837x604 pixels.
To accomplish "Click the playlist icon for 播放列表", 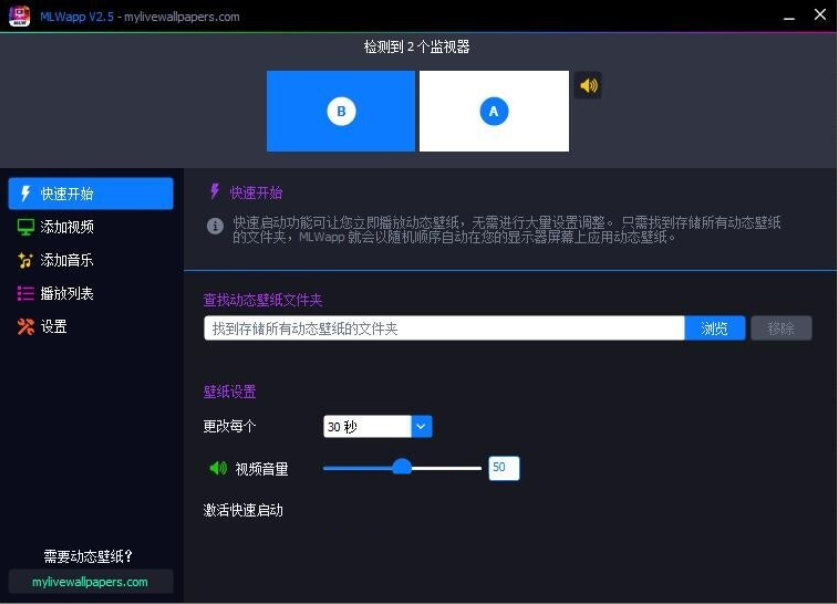I will click(x=26, y=294).
